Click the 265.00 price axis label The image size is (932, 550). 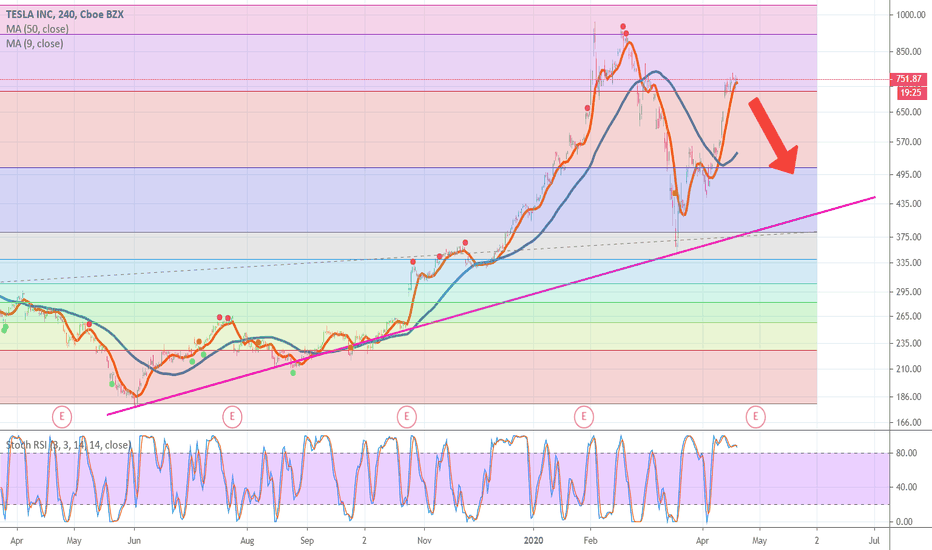point(909,316)
